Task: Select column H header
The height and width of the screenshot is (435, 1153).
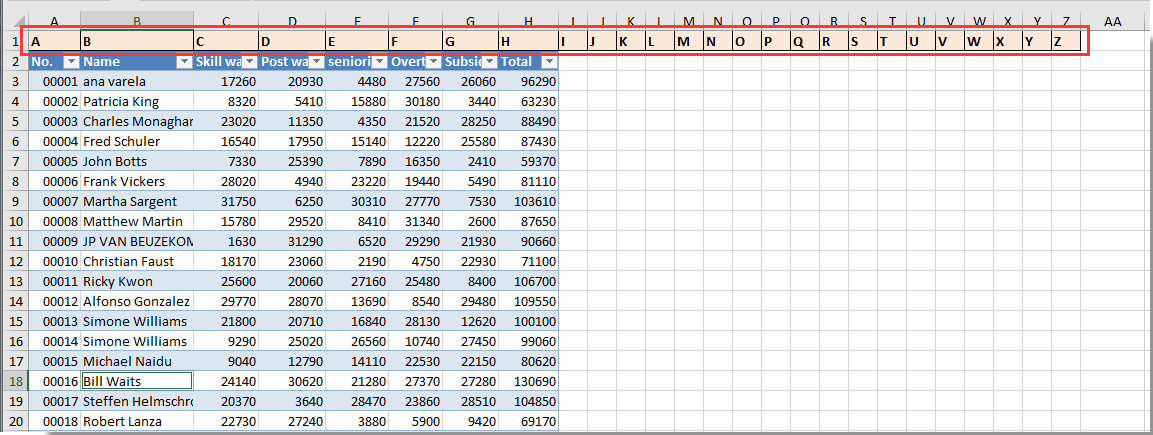Action: tap(528, 20)
